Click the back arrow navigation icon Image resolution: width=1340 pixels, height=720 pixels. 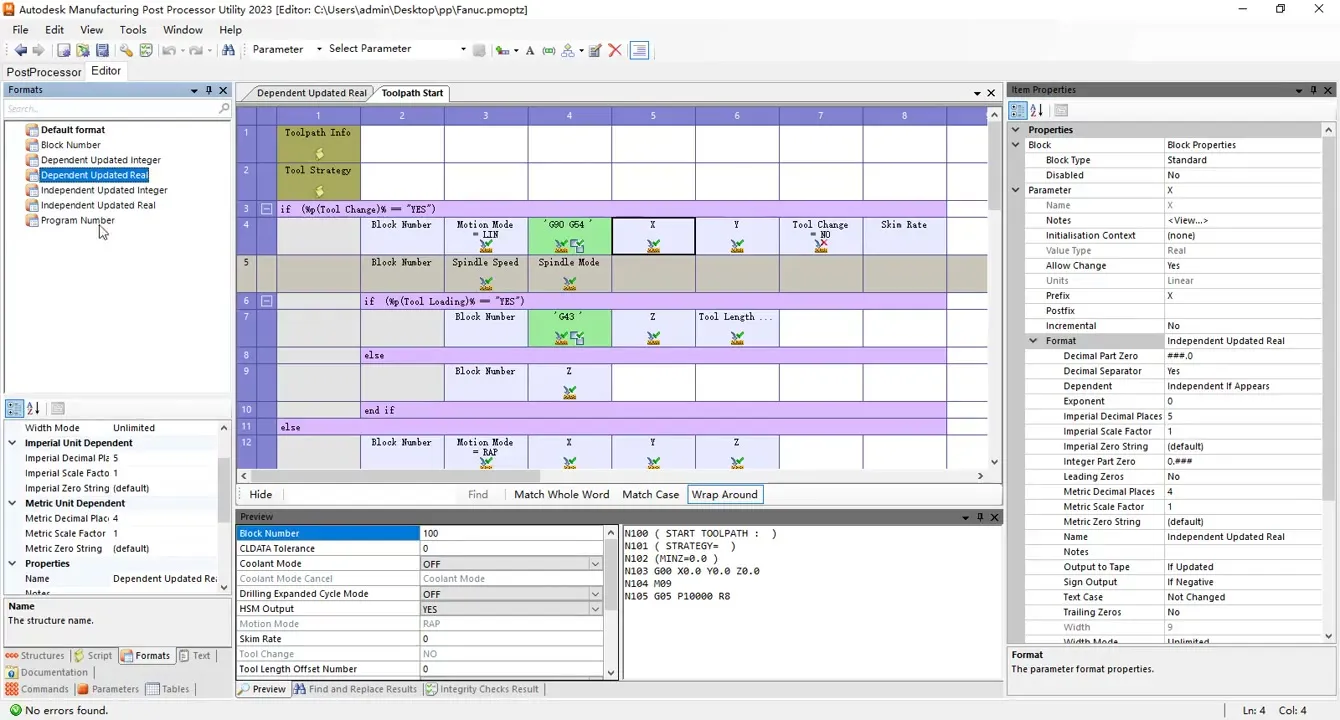tap(20, 50)
